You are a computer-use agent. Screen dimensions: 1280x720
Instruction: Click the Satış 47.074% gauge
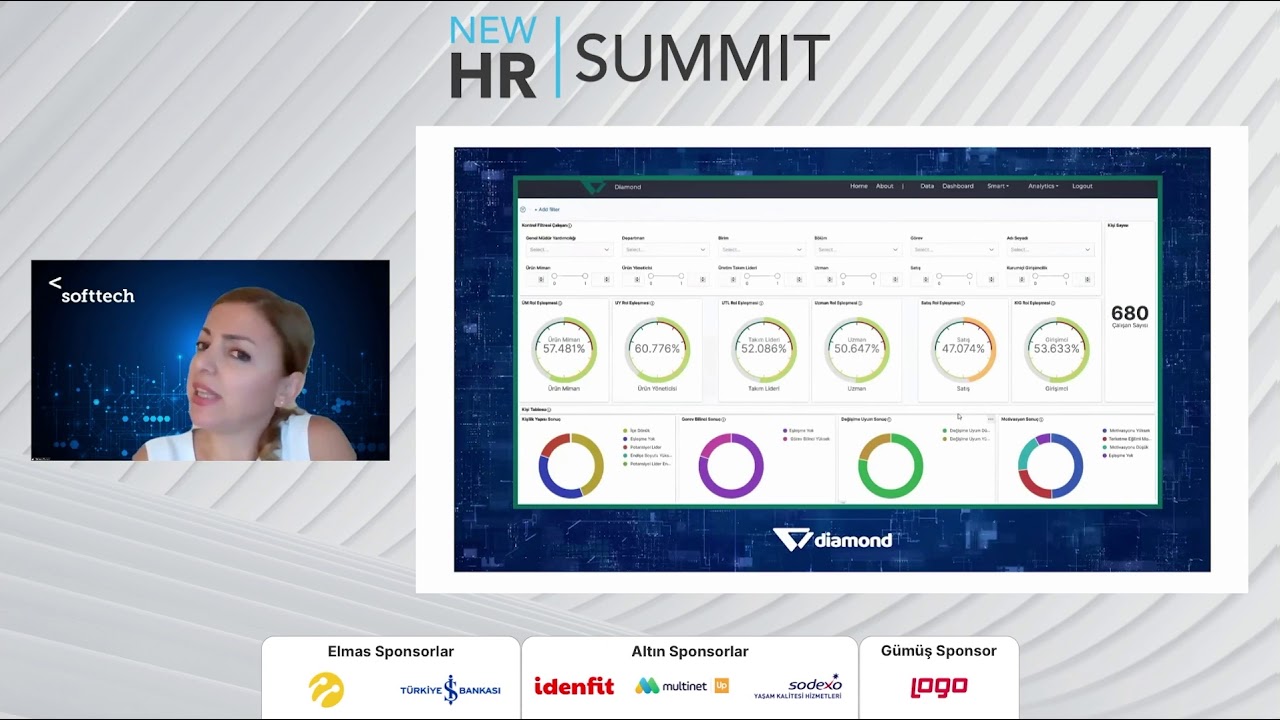964,350
